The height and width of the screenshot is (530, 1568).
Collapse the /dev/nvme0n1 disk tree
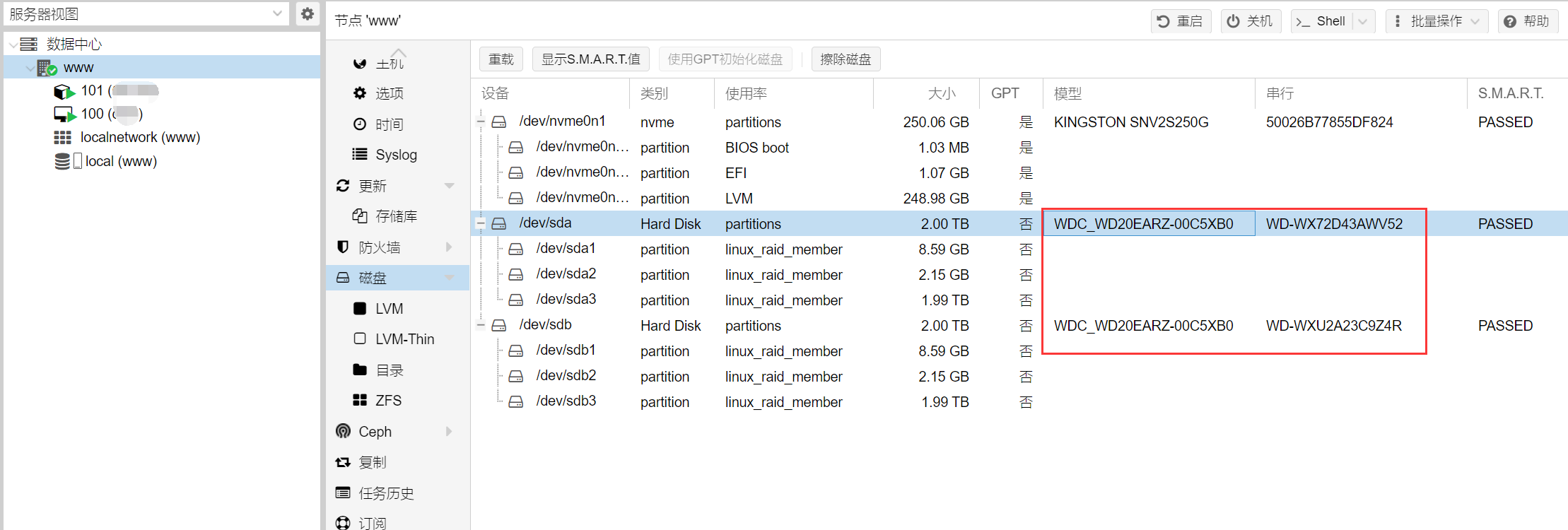[x=481, y=122]
